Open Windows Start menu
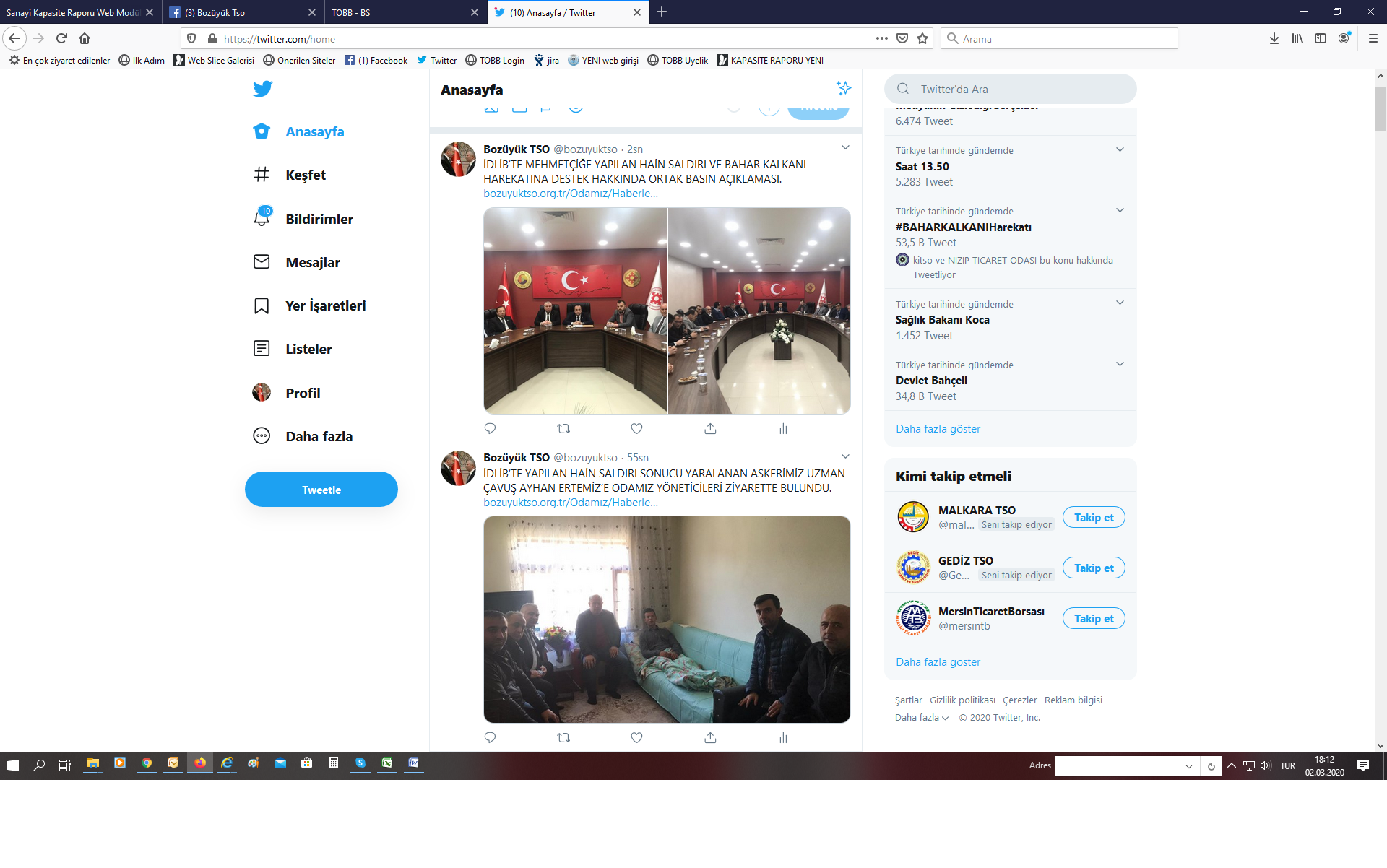Screen dimensions: 1387x868 [x=12, y=765]
